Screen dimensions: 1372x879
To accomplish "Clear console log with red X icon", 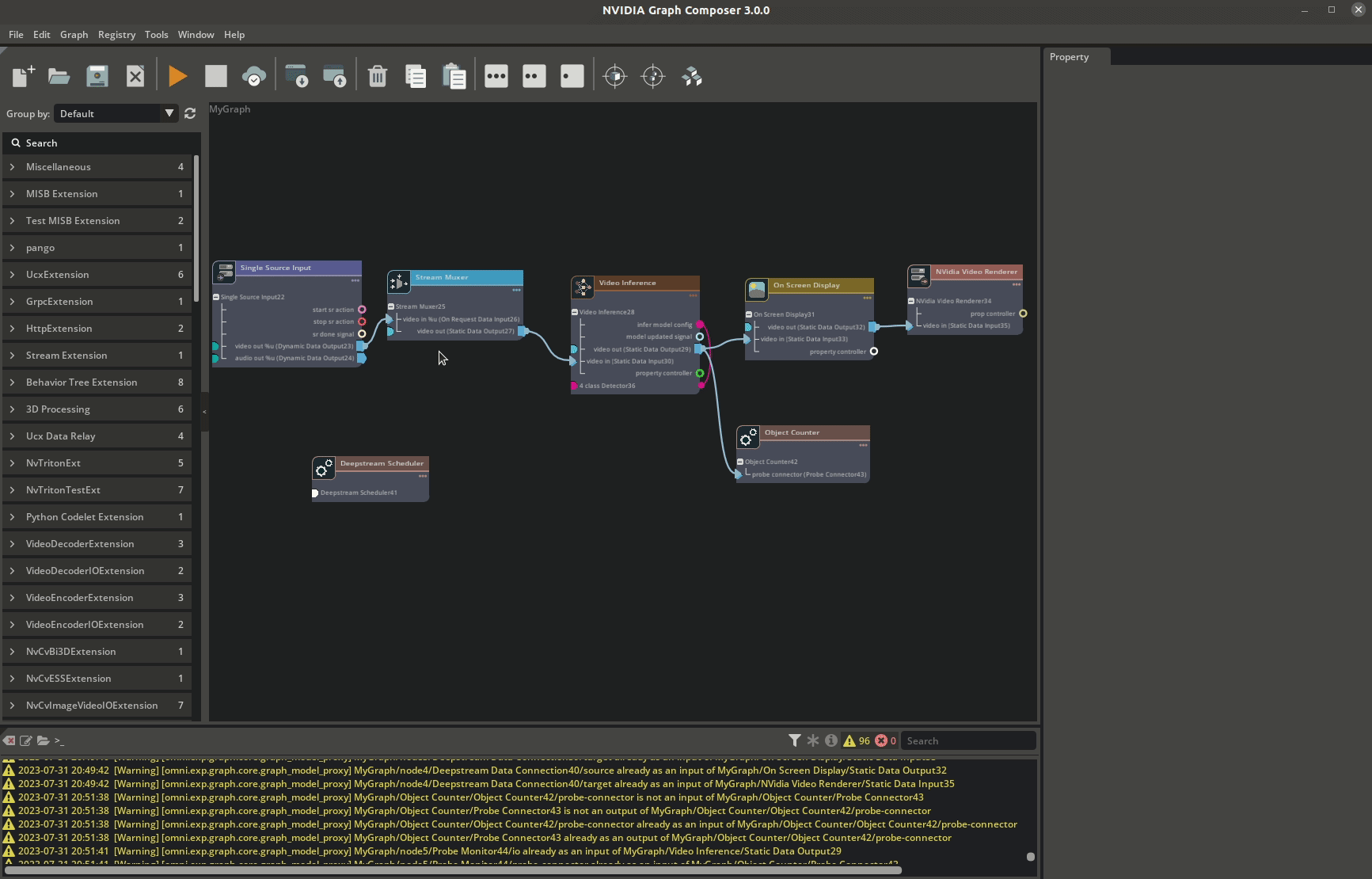I will pos(9,740).
